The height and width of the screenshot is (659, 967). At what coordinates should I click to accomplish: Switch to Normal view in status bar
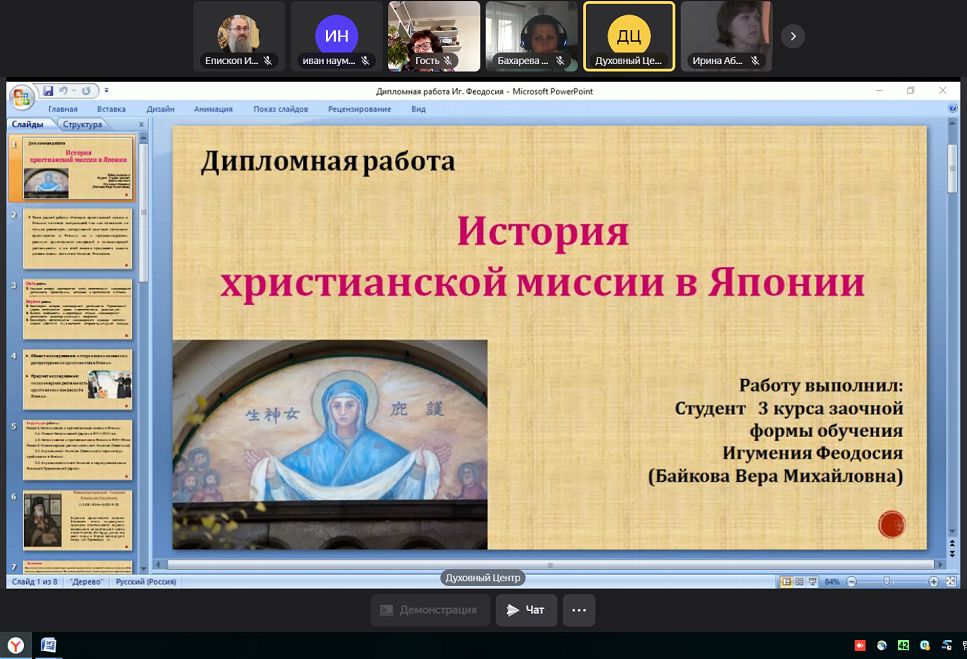click(x=786, y=581)
